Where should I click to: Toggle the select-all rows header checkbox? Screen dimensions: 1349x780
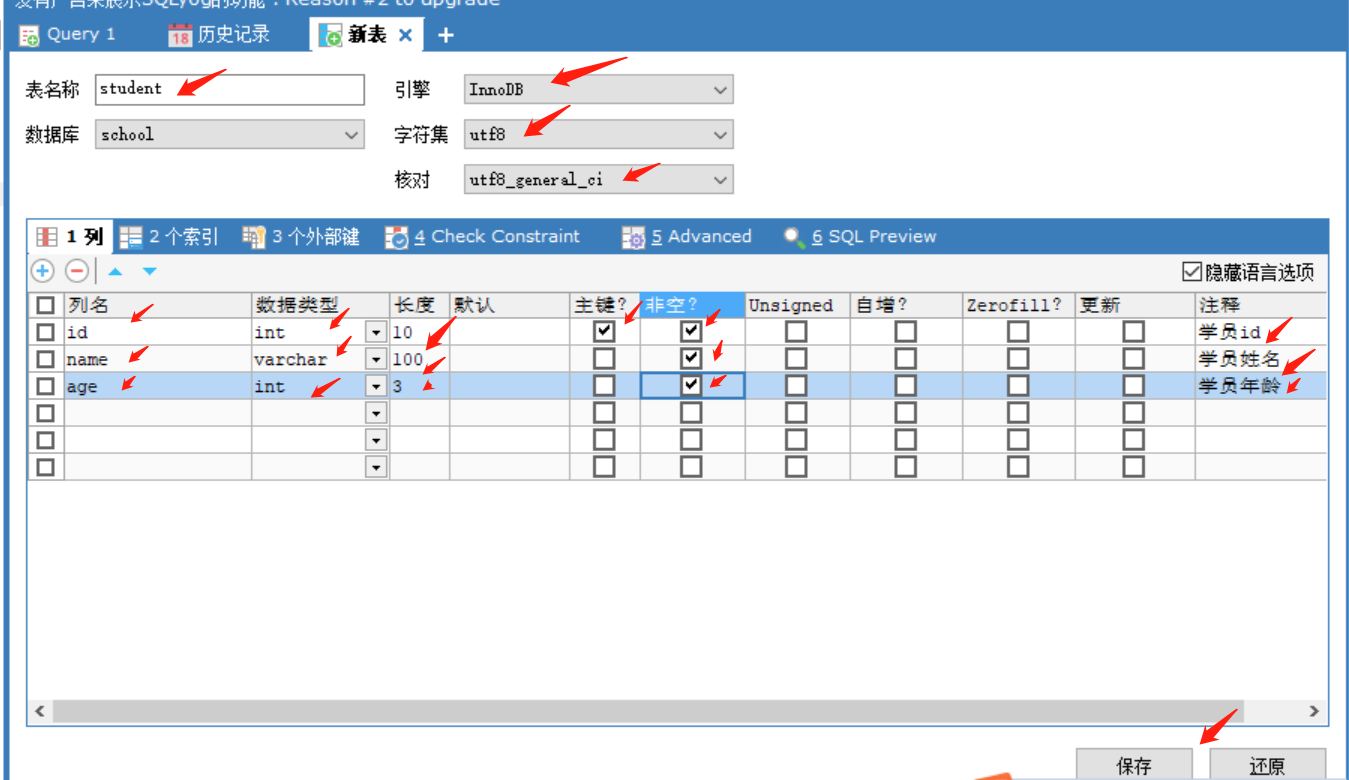tap(45, 305)
